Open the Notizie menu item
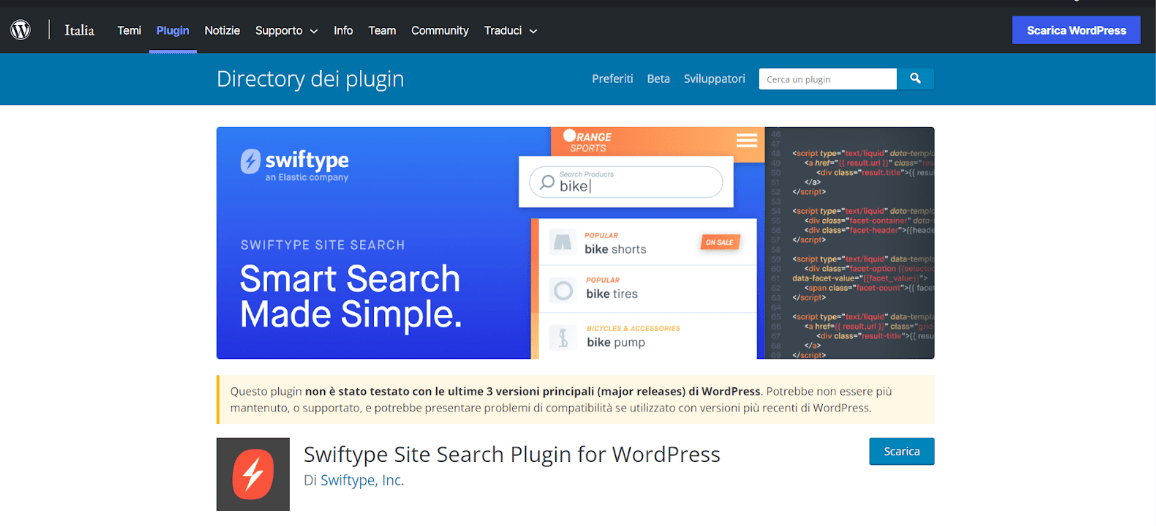1156x526 pixels. [x=222, y=30]
